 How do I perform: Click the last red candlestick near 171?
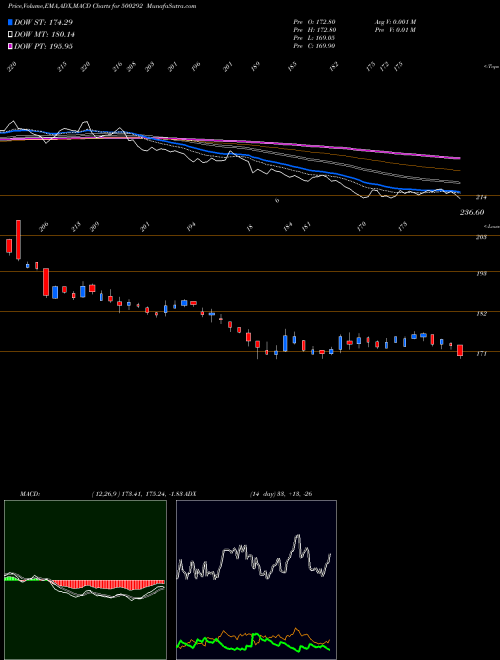coord(460,351)
